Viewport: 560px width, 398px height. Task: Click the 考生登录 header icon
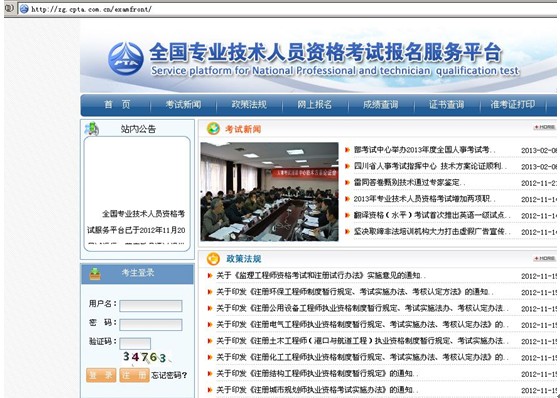95,274
